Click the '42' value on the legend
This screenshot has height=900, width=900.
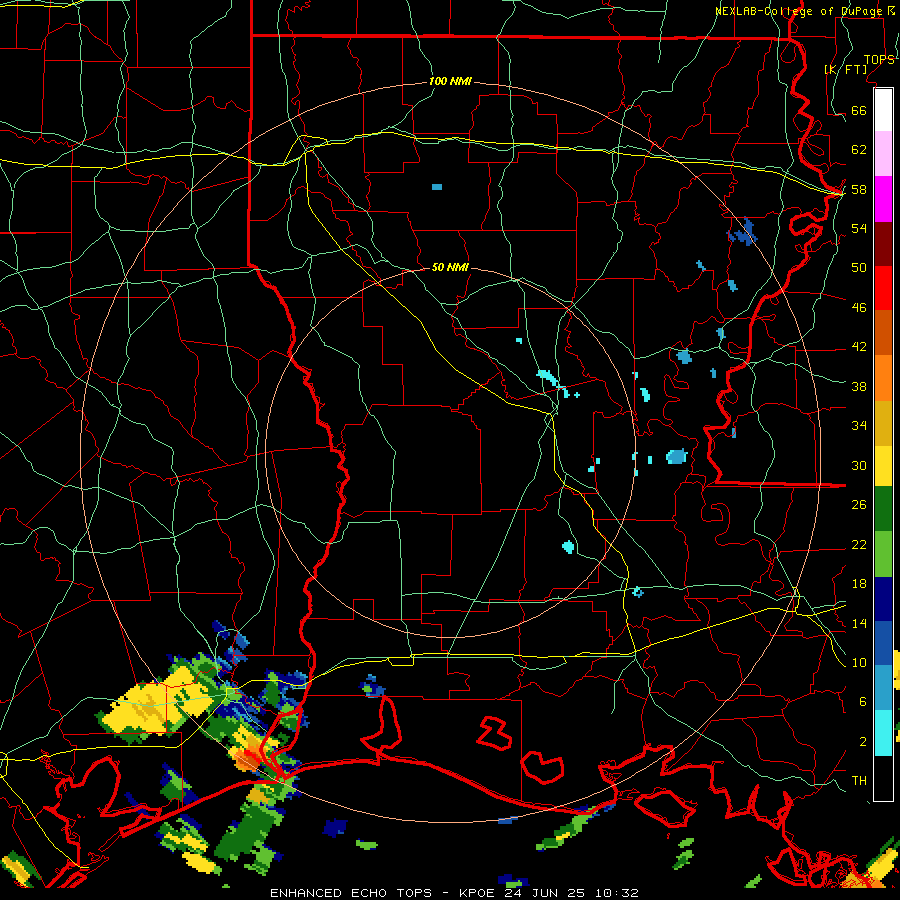[859, 347]
